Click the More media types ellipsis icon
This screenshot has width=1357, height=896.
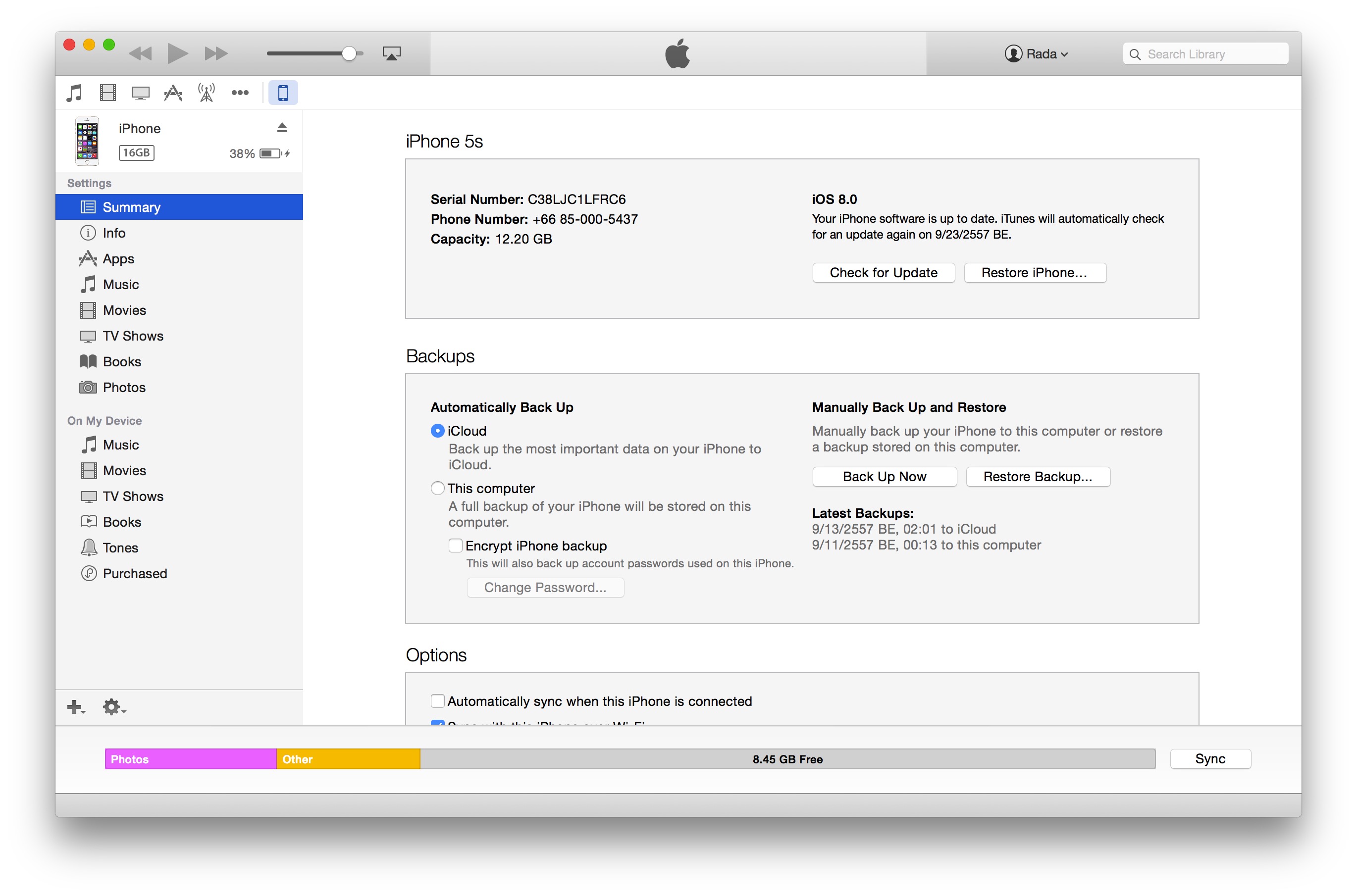[240, 92]
